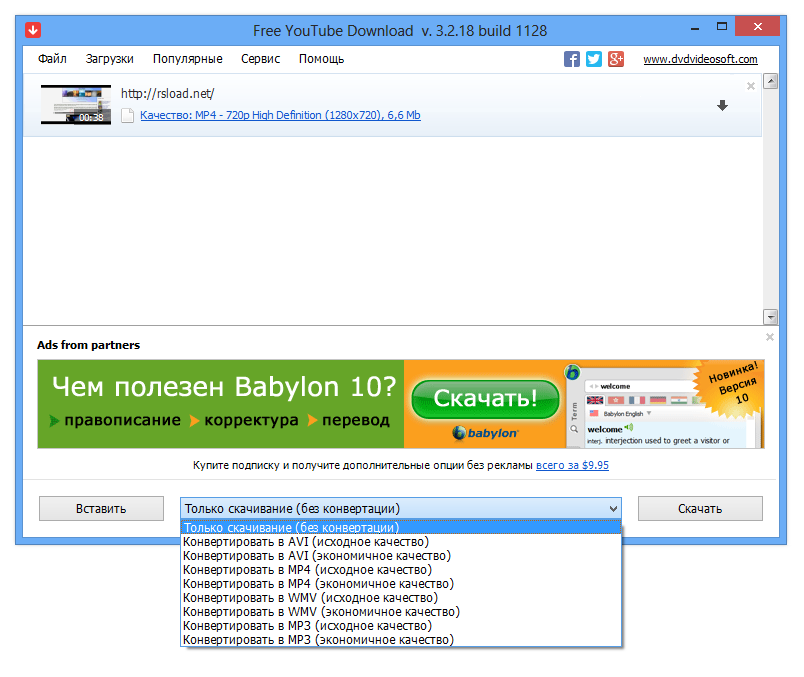
Task: Remove the rsload.net video from the list
Action: pos(751,86)
